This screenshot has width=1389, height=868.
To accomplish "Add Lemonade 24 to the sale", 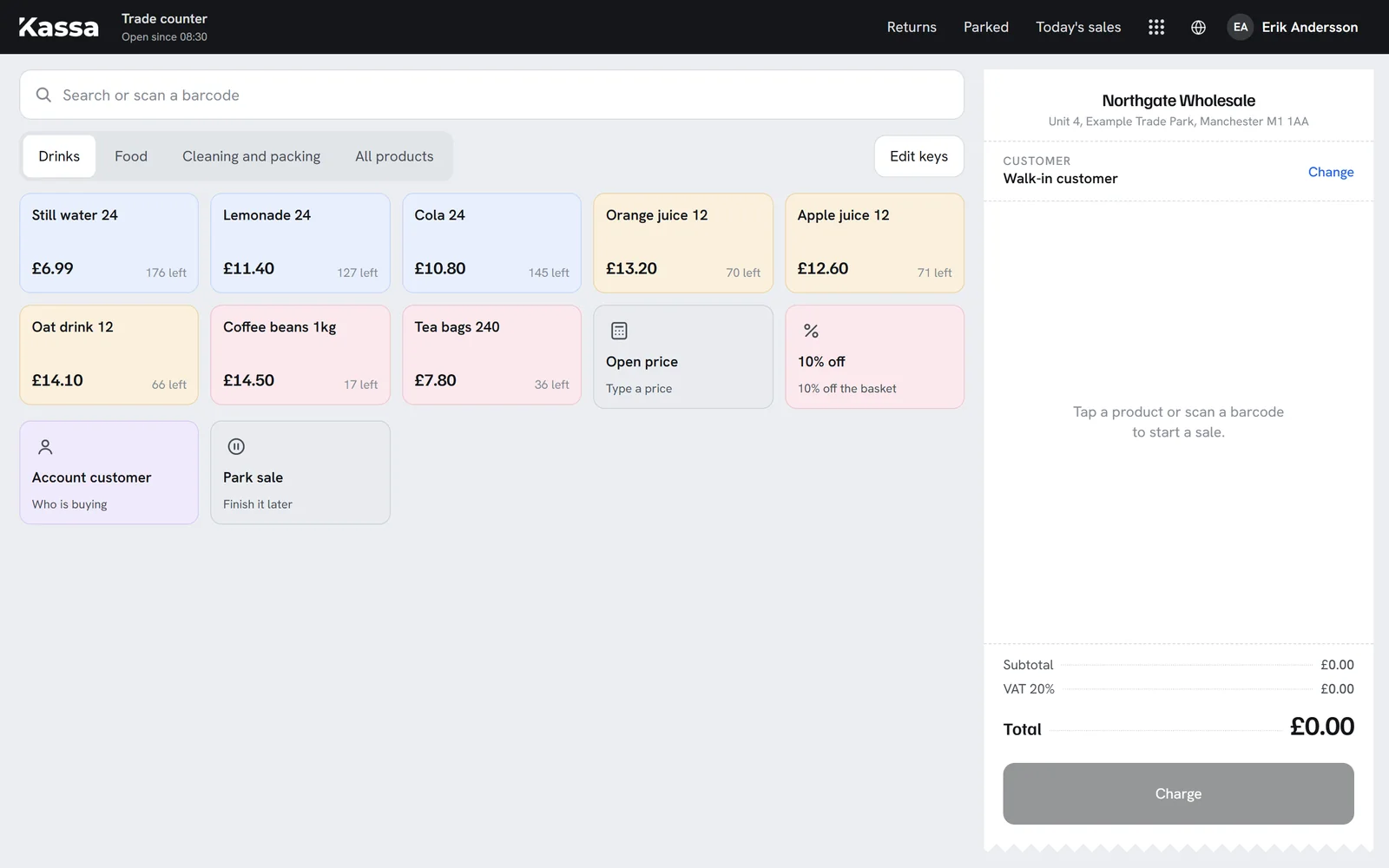I will tap(300, 243).
